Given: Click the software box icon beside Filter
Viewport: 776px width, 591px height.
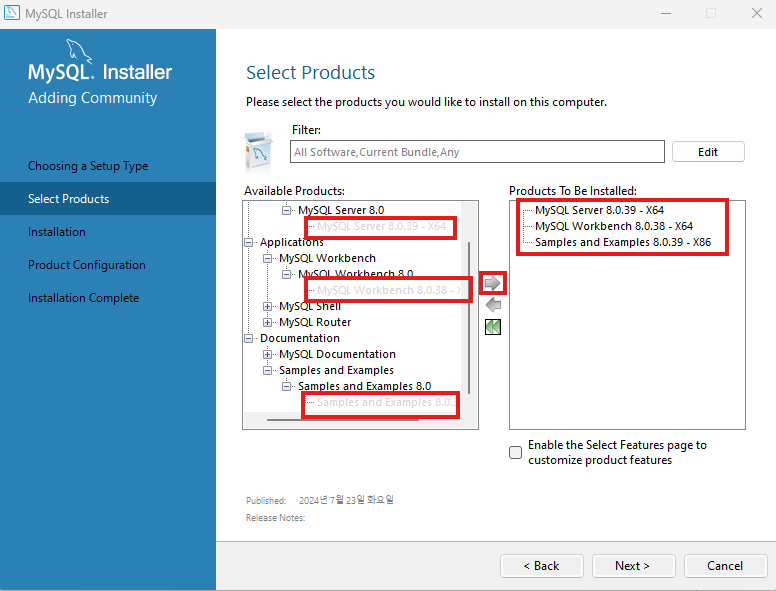Looking at the screenshot, I should [259, 150].
